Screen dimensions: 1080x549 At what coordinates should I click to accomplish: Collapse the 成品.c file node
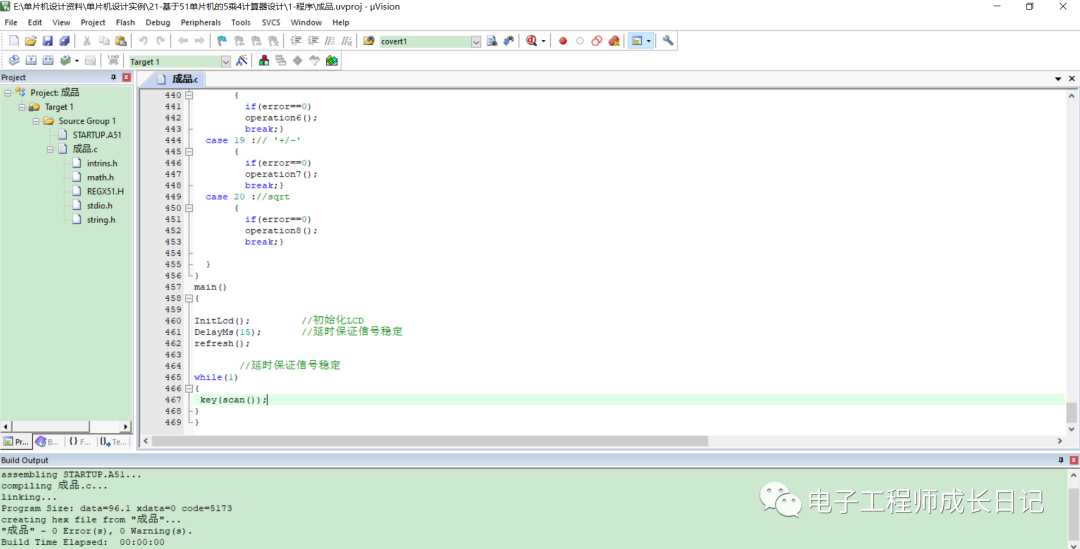[x=50, y=149]
